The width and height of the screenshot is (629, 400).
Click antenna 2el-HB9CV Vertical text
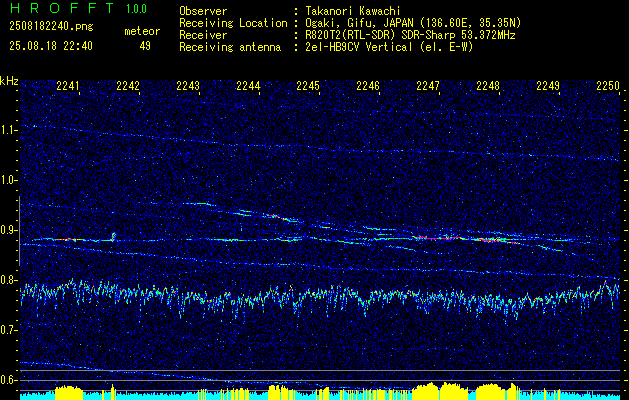tap(388, 47)
